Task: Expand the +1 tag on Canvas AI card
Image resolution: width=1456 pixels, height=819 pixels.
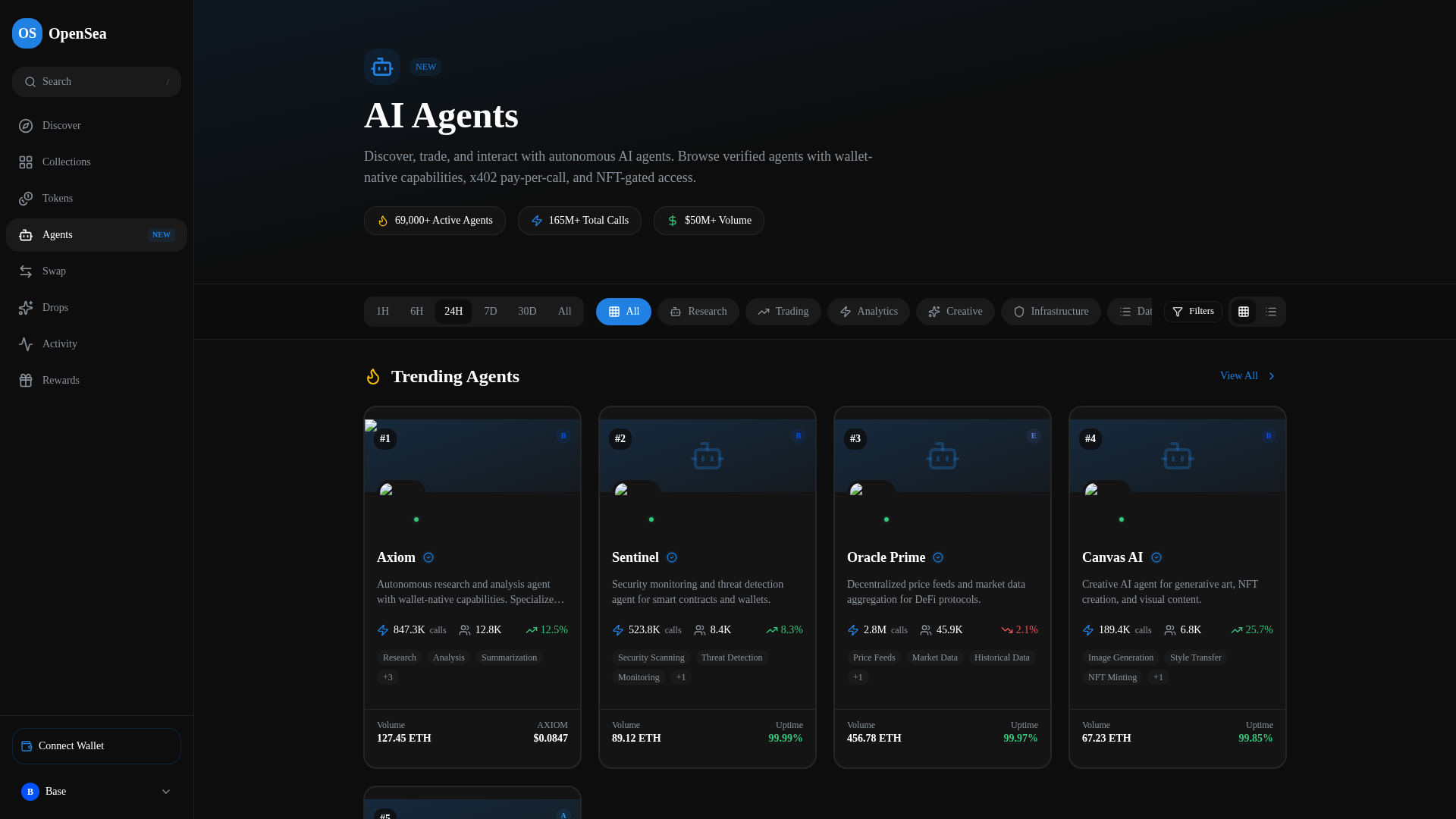Action: pos(1158,677)
